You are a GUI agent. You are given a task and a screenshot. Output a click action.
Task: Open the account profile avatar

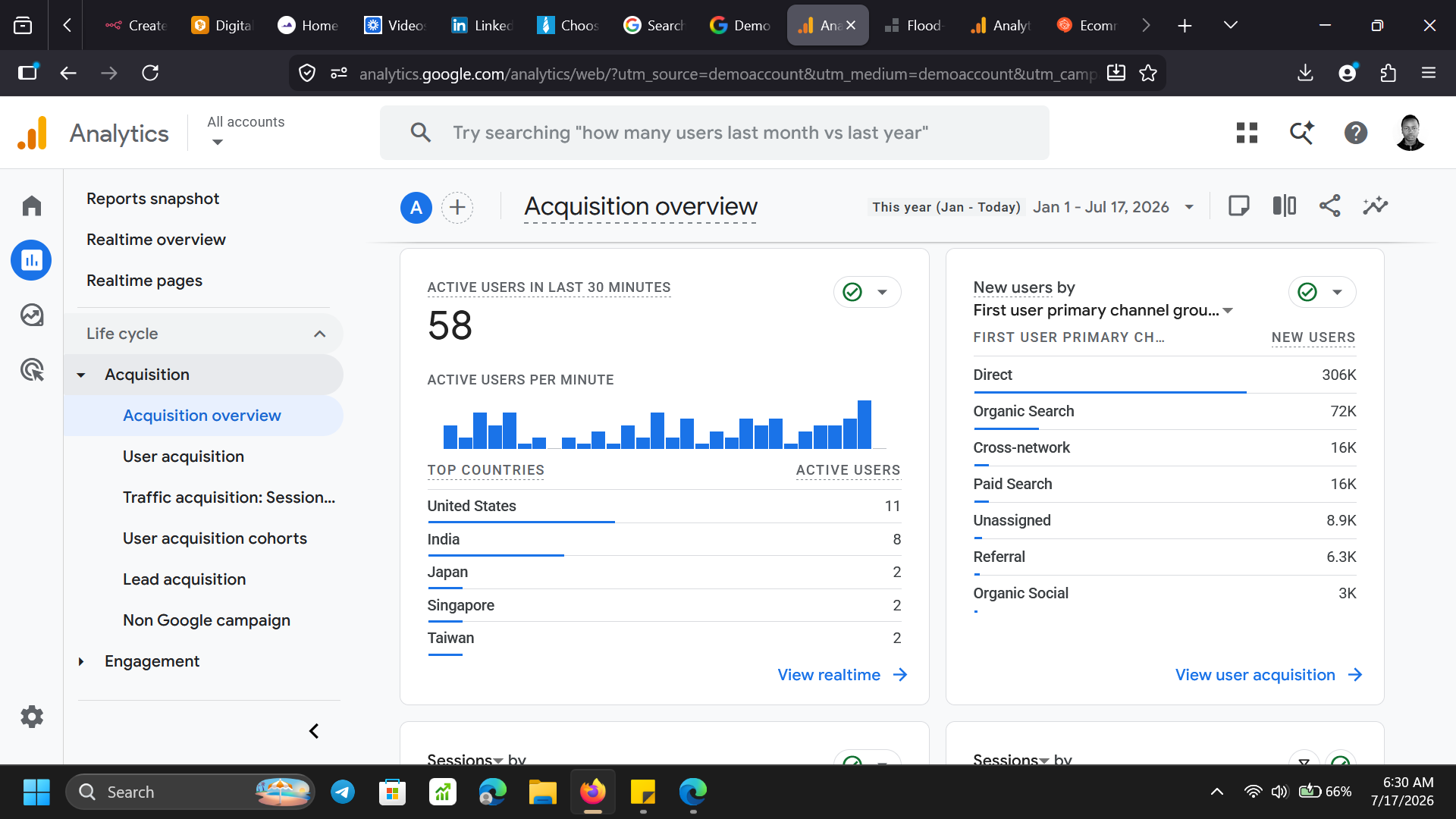[1410, 133]
